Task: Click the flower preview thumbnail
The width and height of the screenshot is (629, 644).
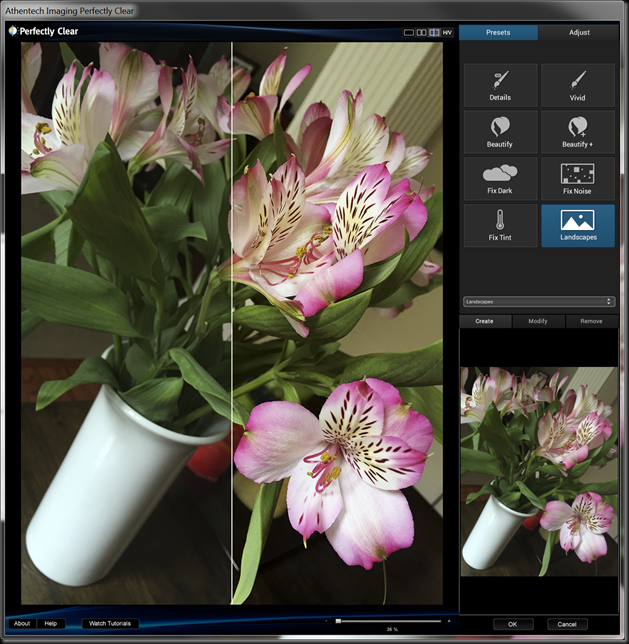Action: 538,471
